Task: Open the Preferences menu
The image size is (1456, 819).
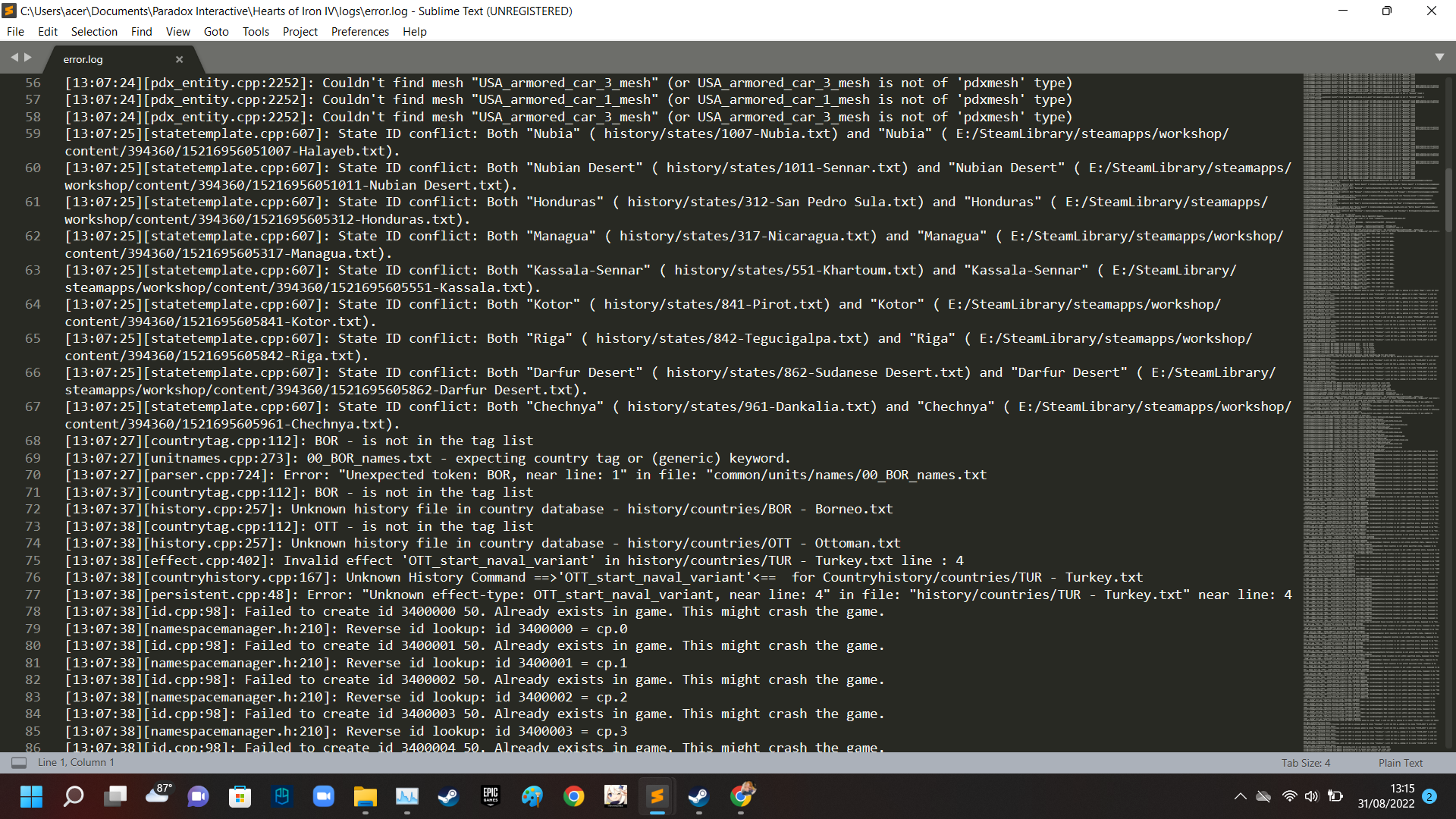Action: pyautogui.click(x=359, y=31)
